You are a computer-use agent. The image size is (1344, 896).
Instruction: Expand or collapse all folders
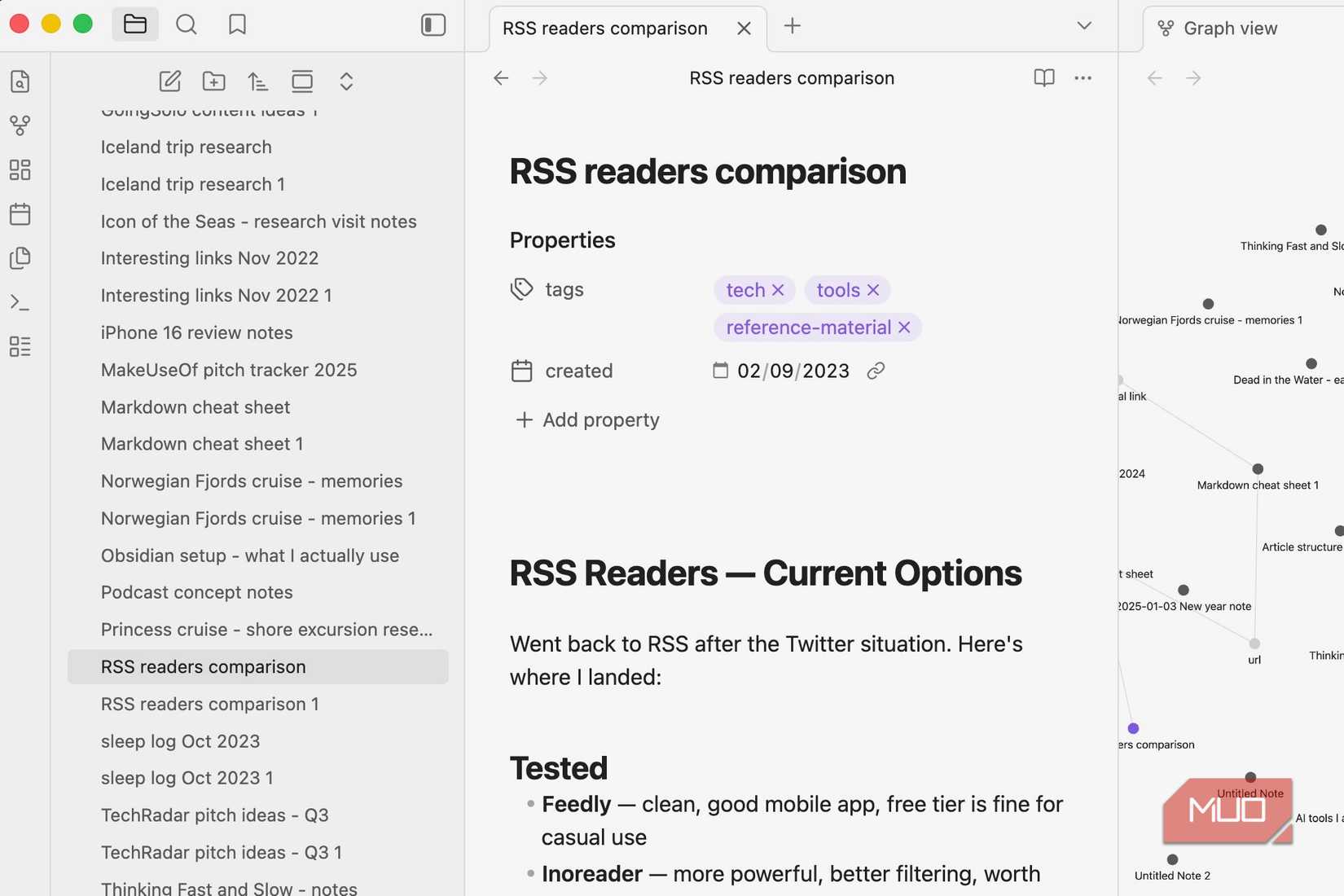coord(346,81)
